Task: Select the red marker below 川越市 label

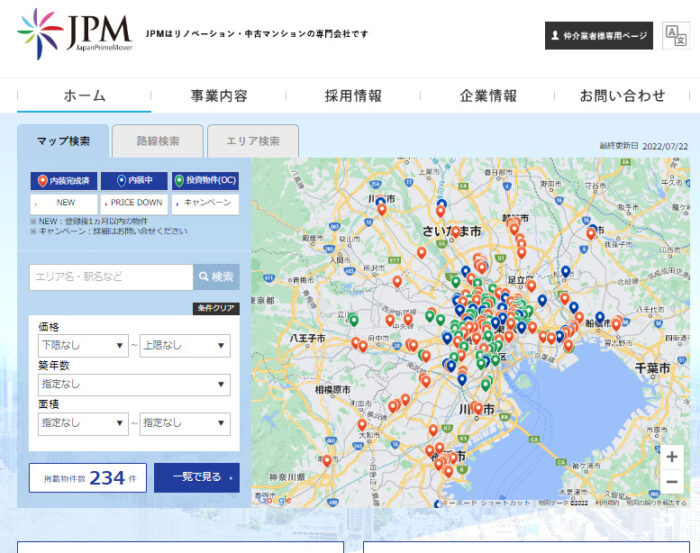Action: coord(382,209)
